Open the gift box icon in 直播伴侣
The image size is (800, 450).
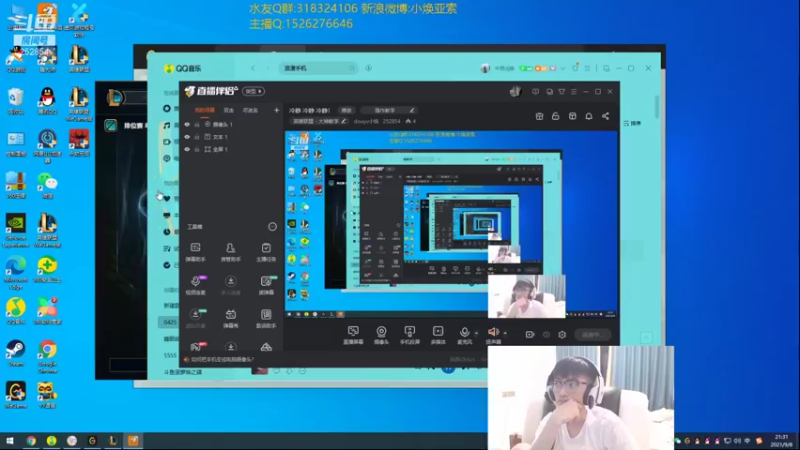coord(539,116)
